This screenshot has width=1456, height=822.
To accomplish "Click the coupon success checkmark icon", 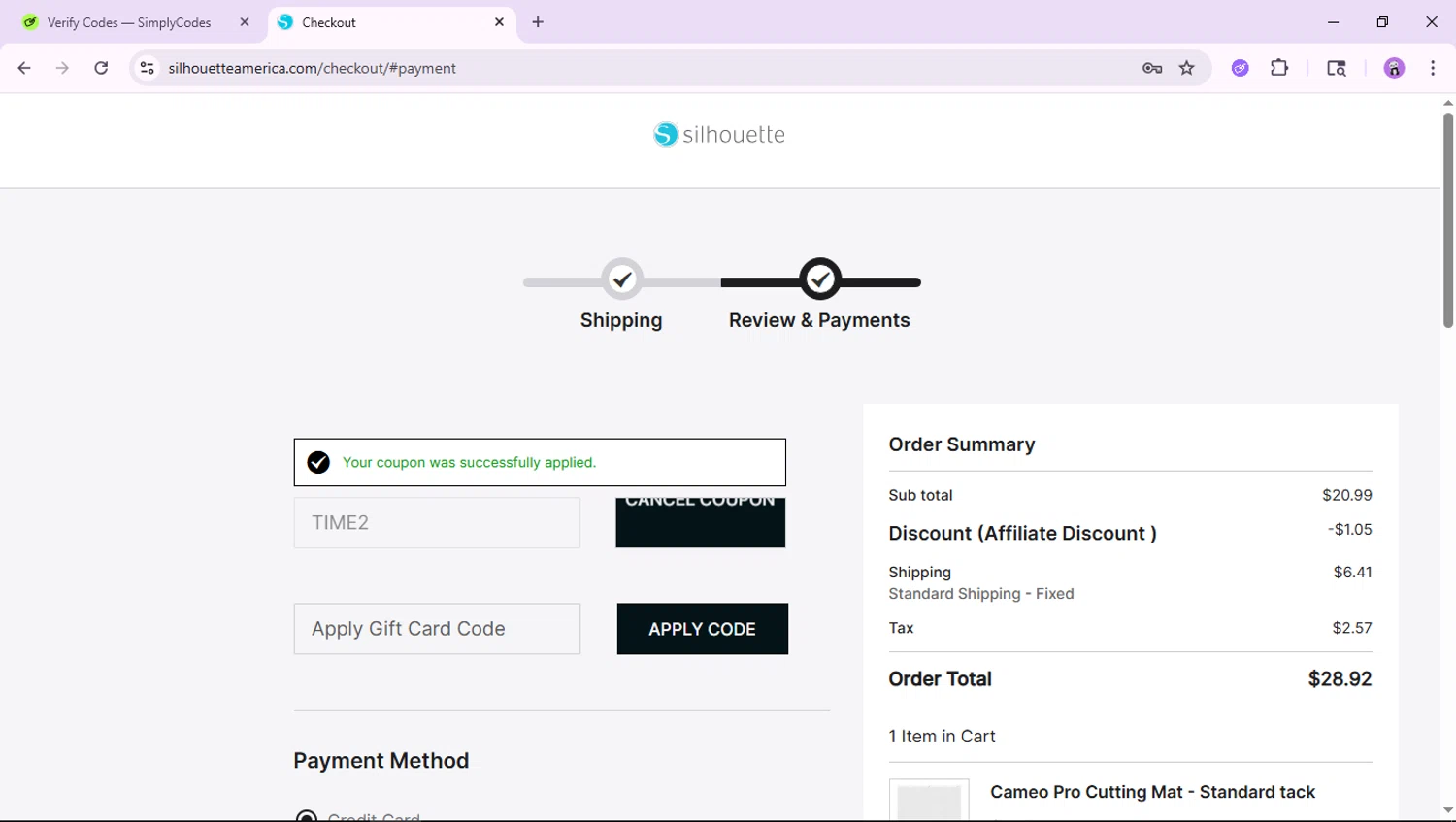I will pyautogui.click(x=318, y=462).
